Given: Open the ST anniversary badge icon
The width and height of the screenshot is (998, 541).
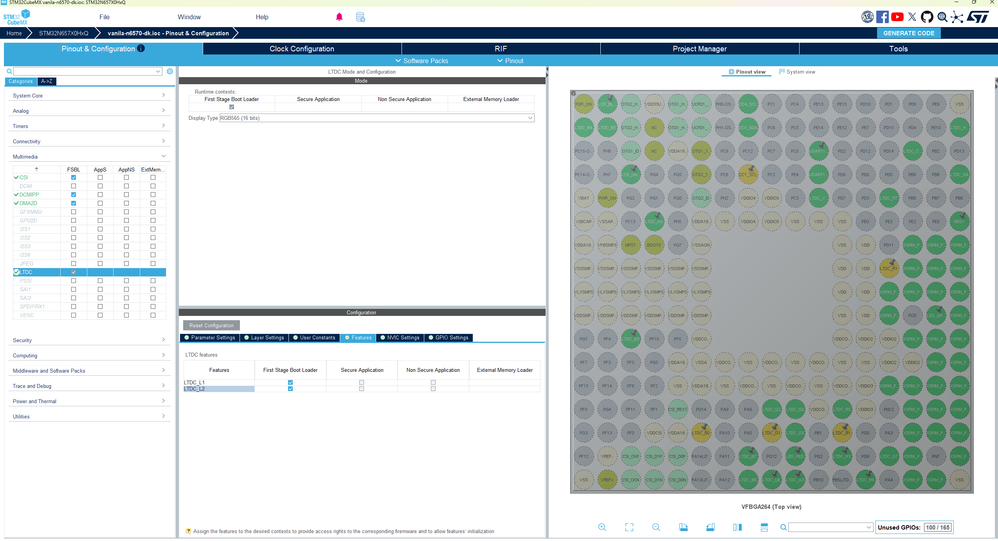Looking at the screenshot, I should (x=867, y=17).
